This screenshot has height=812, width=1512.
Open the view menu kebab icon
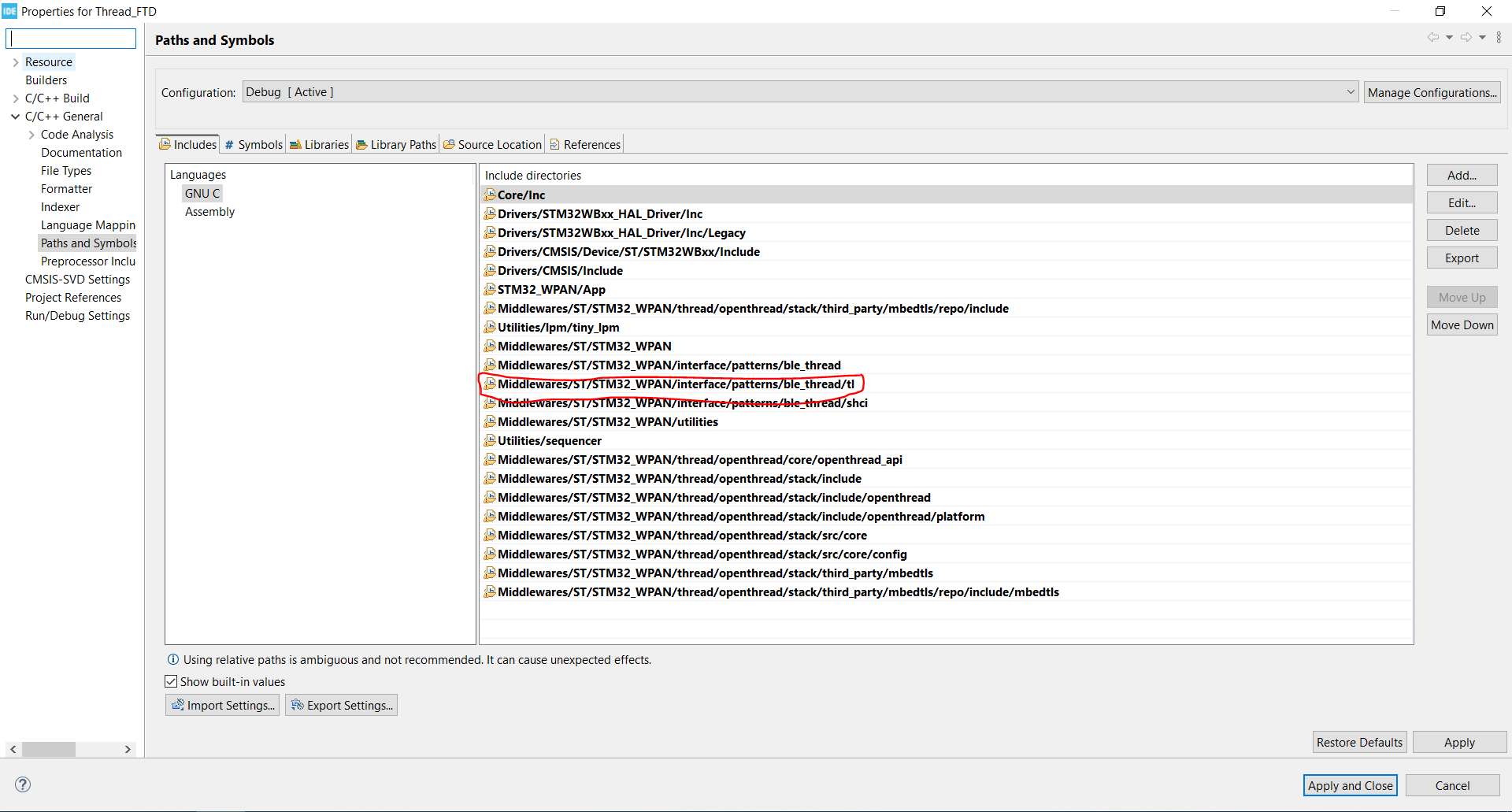(1499, 37)
